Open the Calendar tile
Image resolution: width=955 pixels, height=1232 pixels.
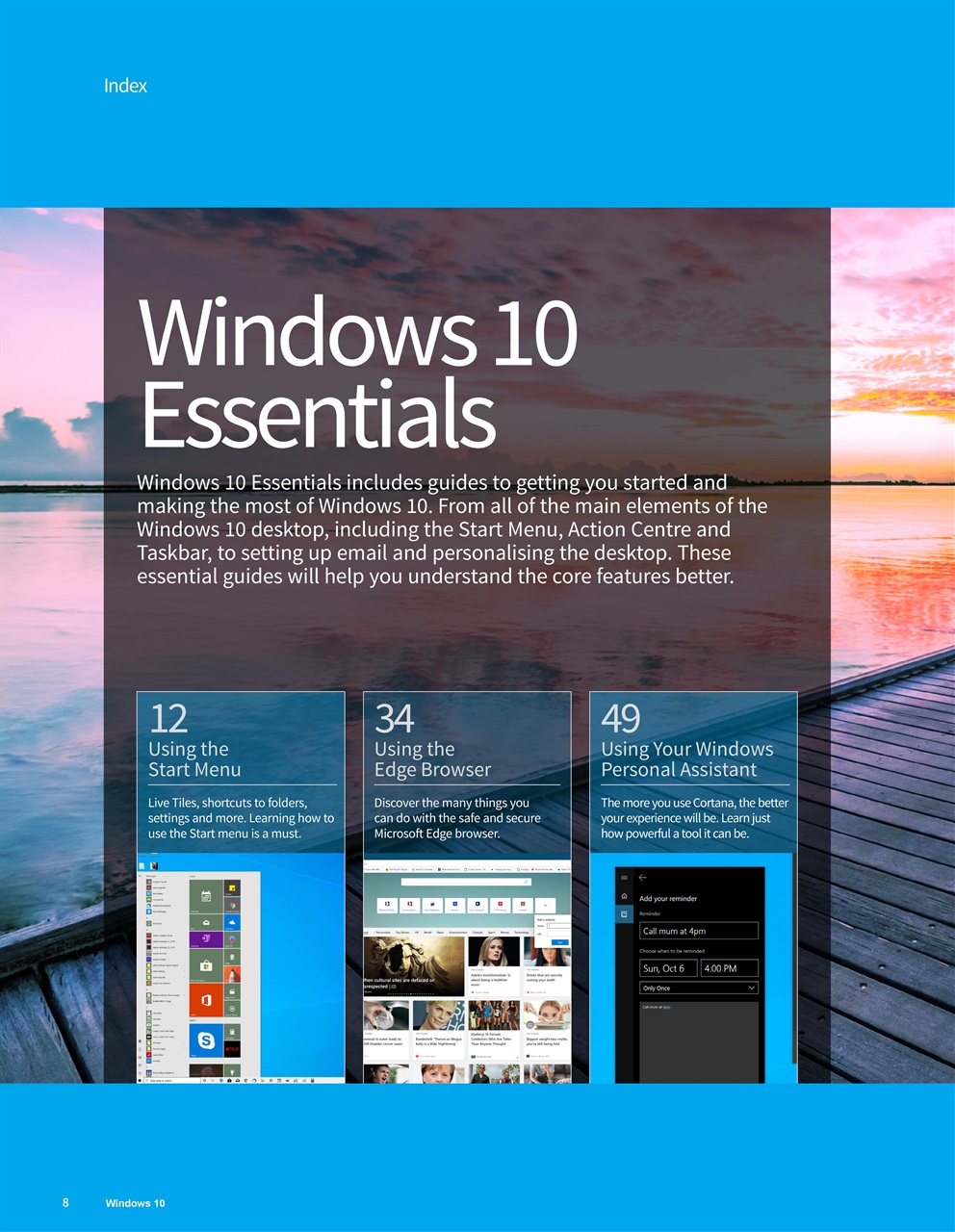coord(206,896)
